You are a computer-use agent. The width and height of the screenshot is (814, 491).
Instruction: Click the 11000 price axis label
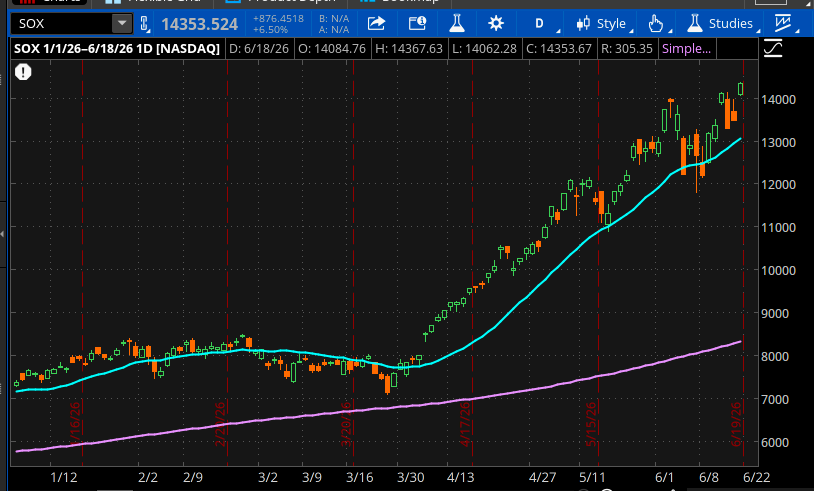point(778,227)
